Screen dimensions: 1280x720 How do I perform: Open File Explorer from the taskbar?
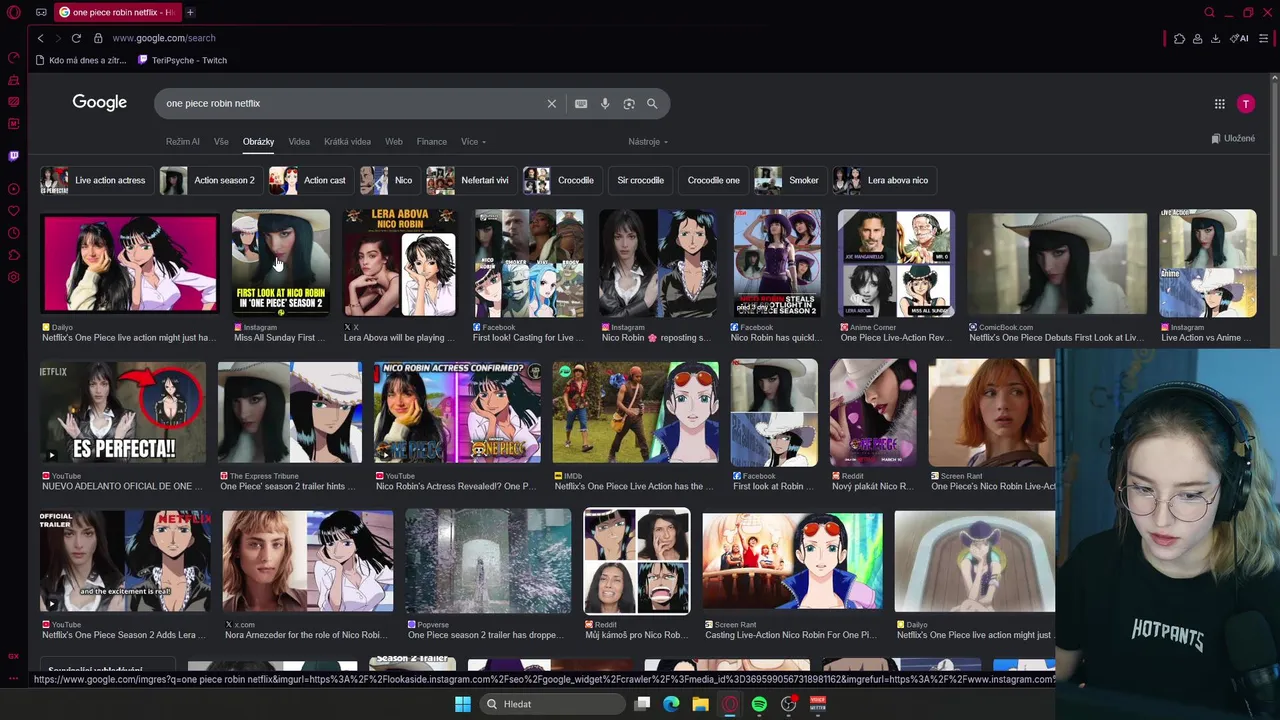[x=700, y=704]
